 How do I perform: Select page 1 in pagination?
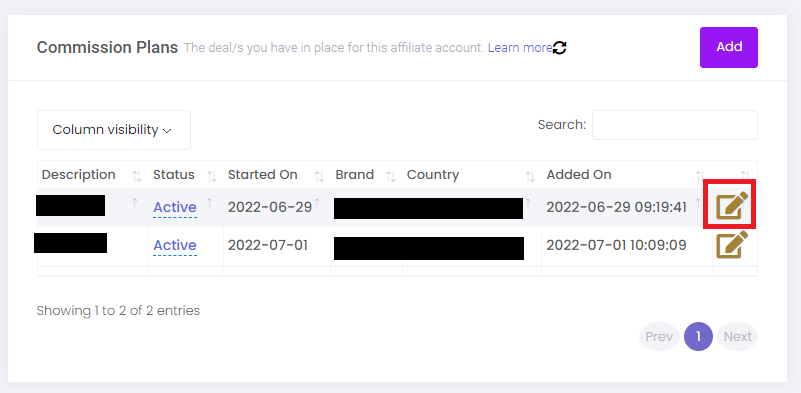[698, 337]
